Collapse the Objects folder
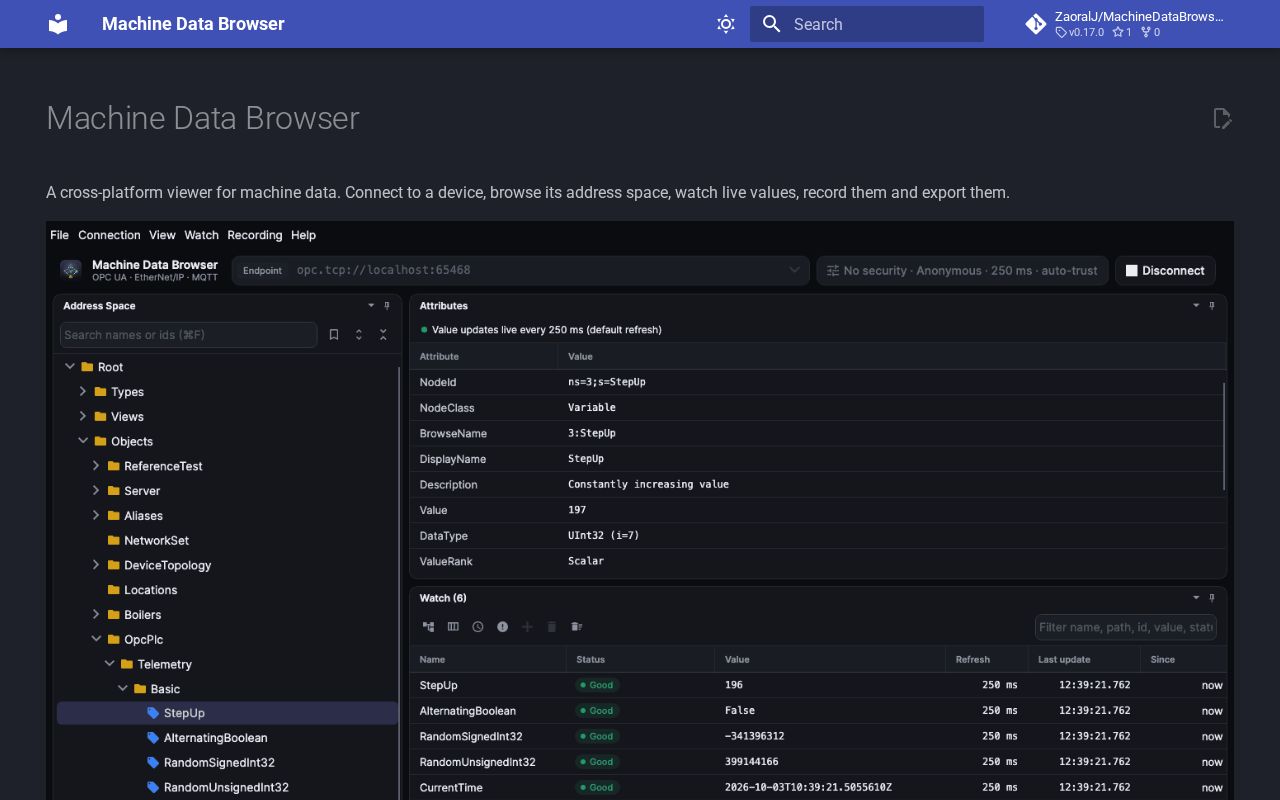 (83, 441)
